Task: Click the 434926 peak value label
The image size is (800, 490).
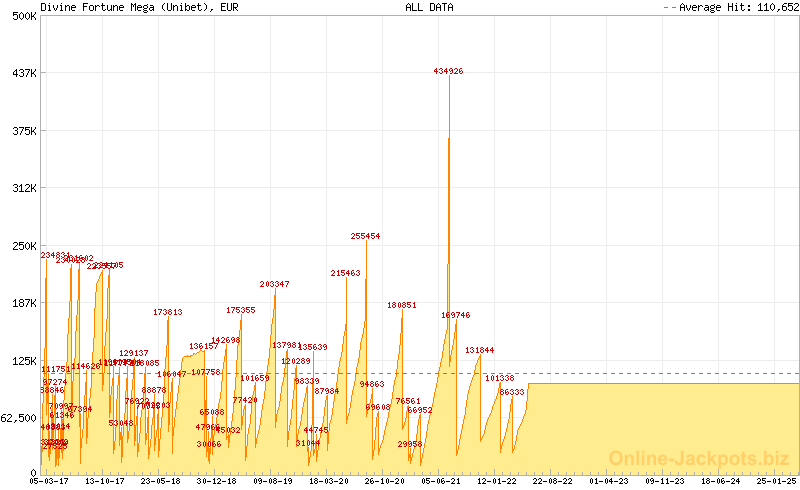Action: 448,71
